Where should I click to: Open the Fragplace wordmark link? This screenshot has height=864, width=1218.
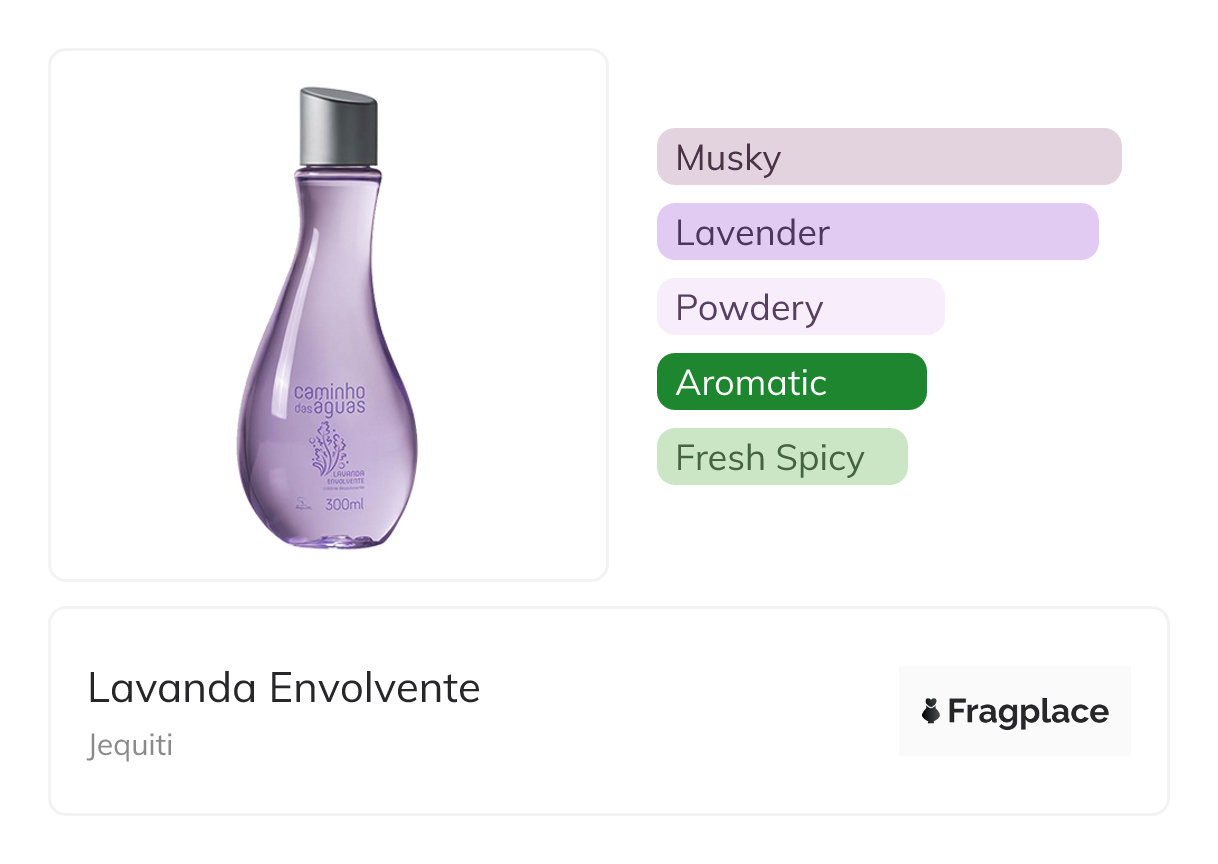[x=1028, y=712]
